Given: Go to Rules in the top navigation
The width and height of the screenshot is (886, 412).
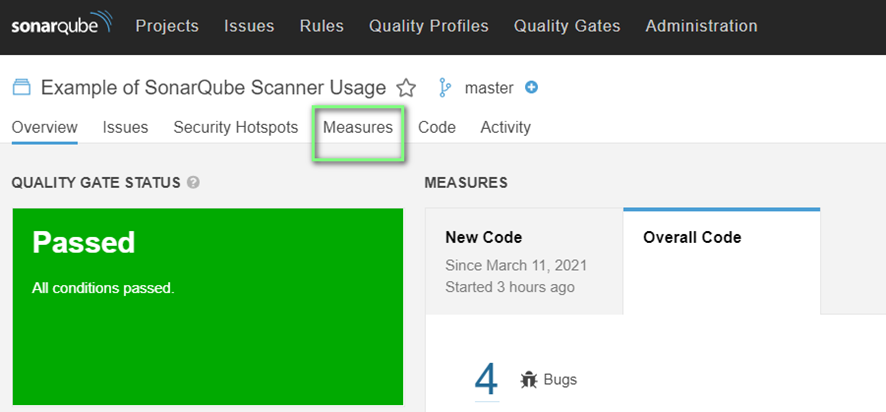Looking at the screenshot, I should 322,26.
